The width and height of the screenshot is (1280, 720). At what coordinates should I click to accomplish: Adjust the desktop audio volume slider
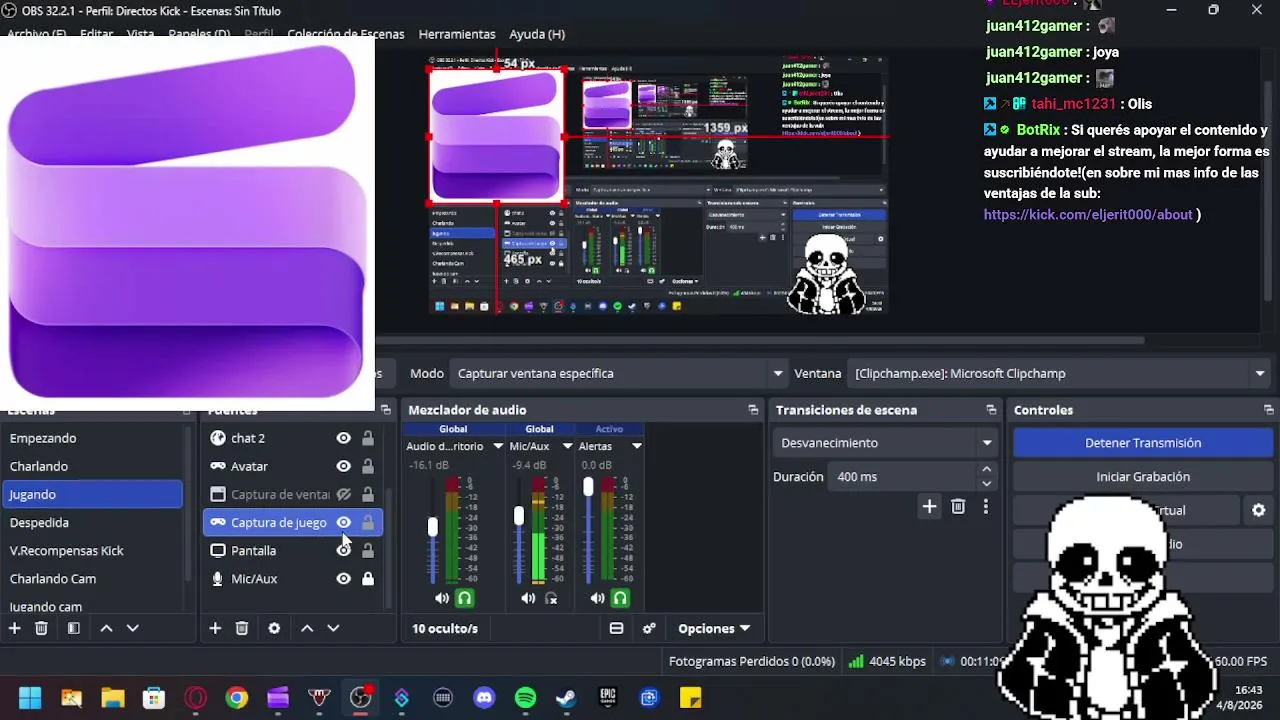point(433,527)
